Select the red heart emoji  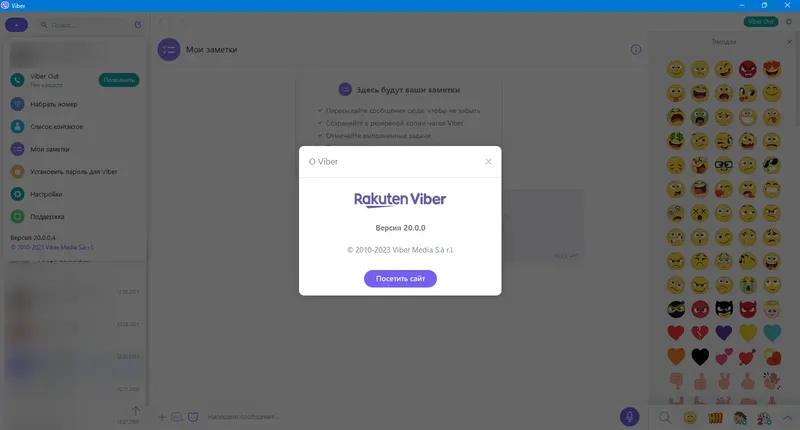(x=676, y=333)
